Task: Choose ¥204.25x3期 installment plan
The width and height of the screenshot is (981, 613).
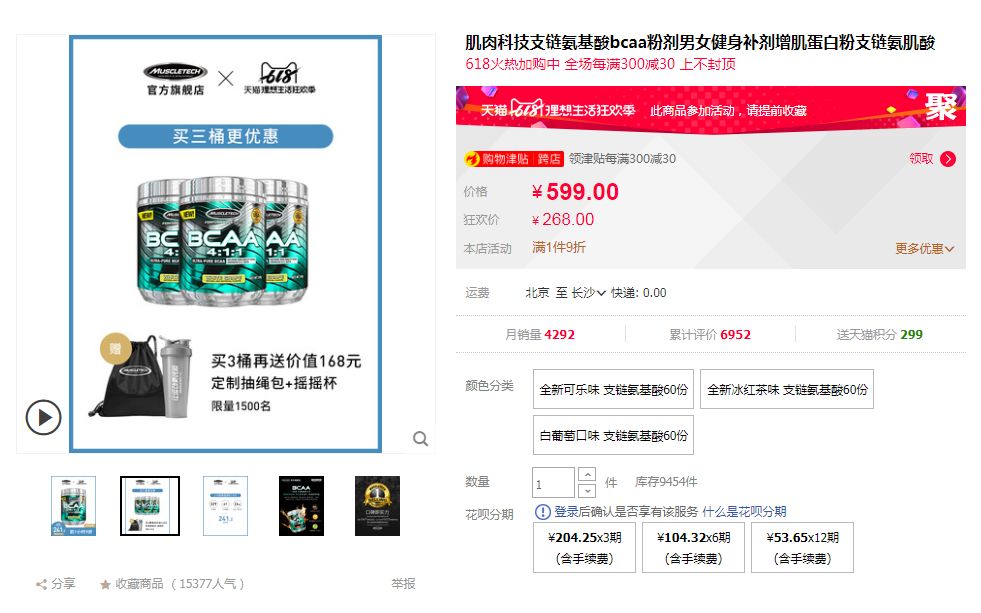Action: (584, 547)
